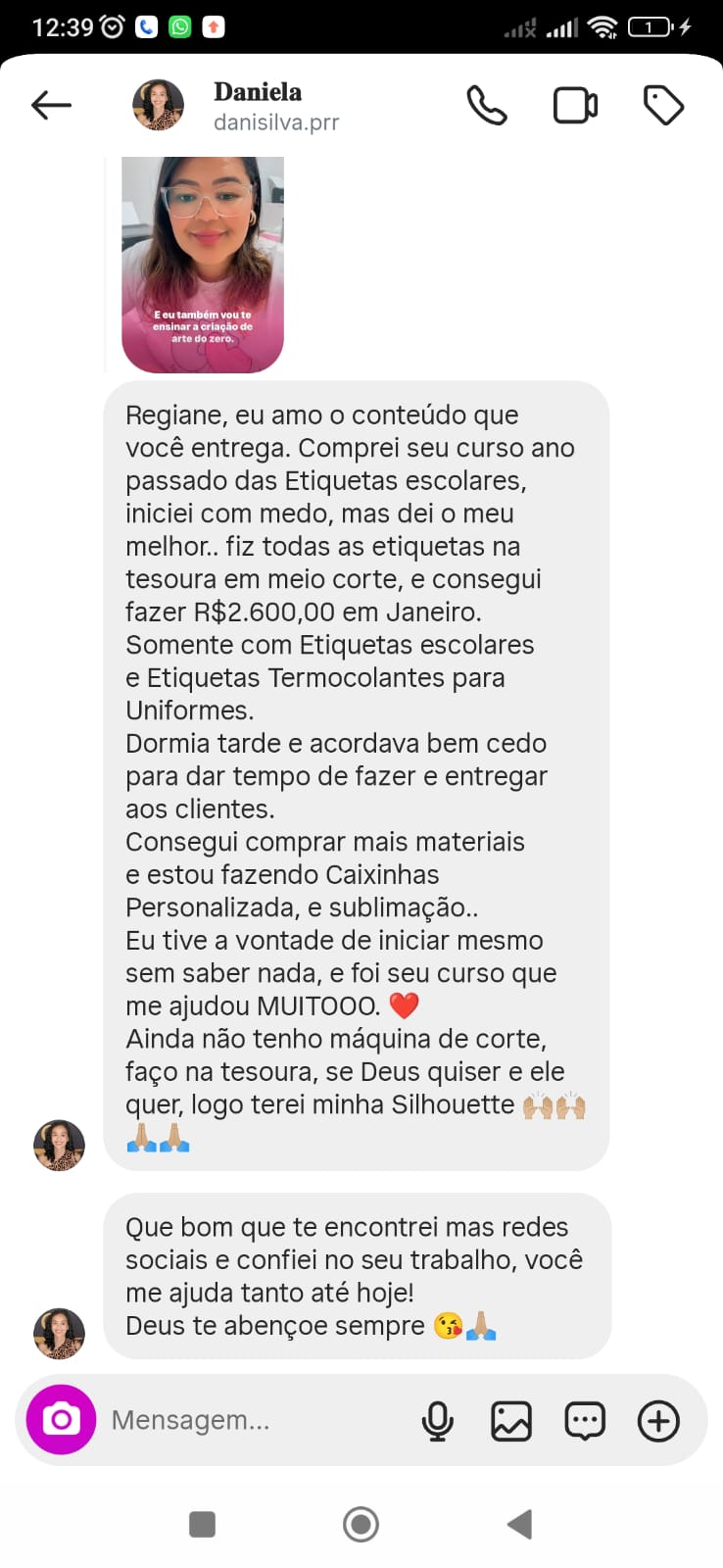Open the shared story thumbnail with woman
Viewport: 723px width, 1568px height.
203,265
